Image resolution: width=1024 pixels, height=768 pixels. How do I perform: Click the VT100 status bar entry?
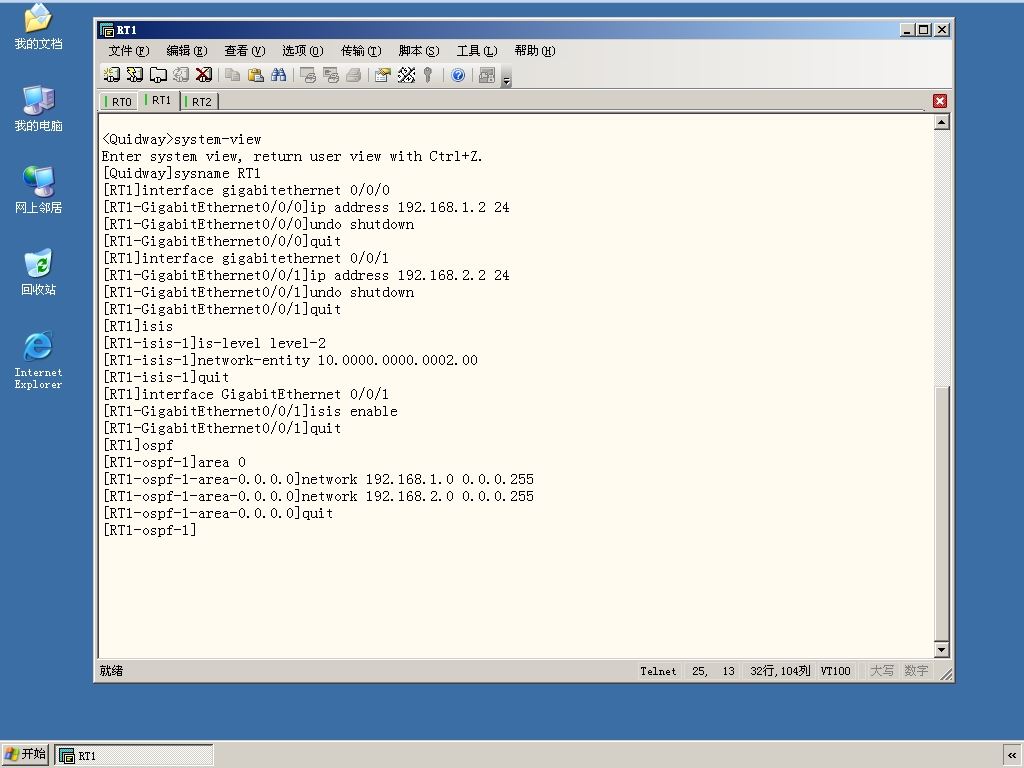tap(835, 671)
